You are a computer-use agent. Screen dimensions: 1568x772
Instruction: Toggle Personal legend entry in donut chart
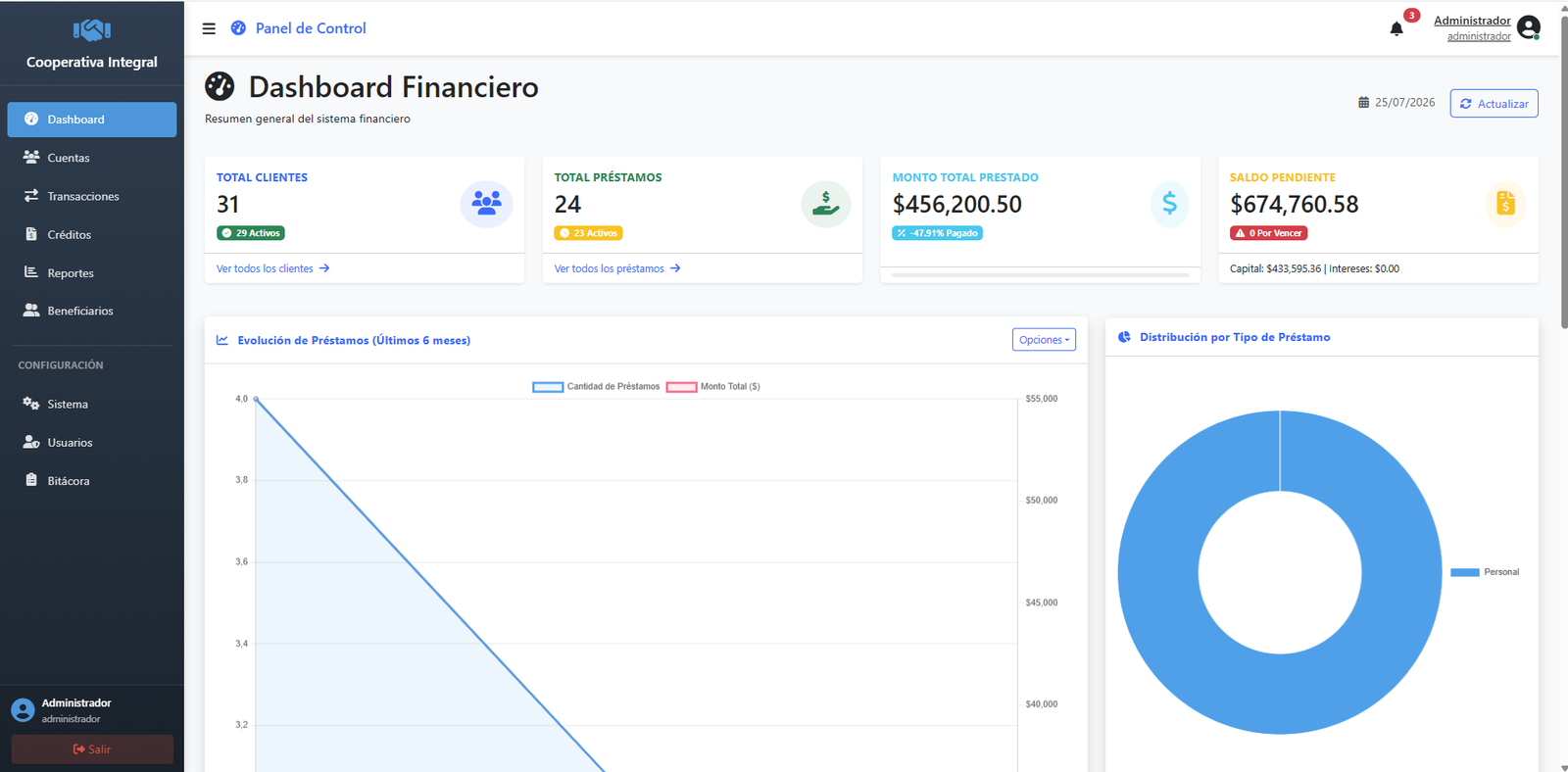[1485, 572]
